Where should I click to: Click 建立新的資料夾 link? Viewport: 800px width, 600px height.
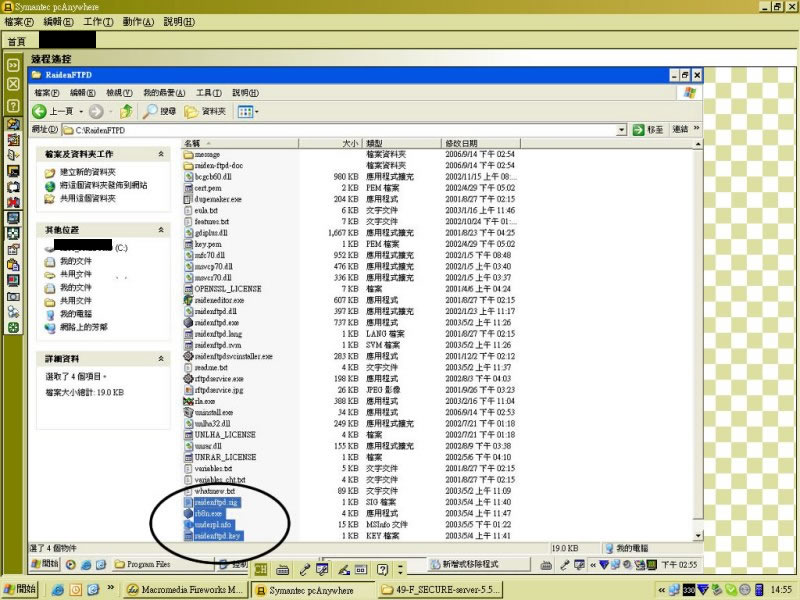coord(87,172)
